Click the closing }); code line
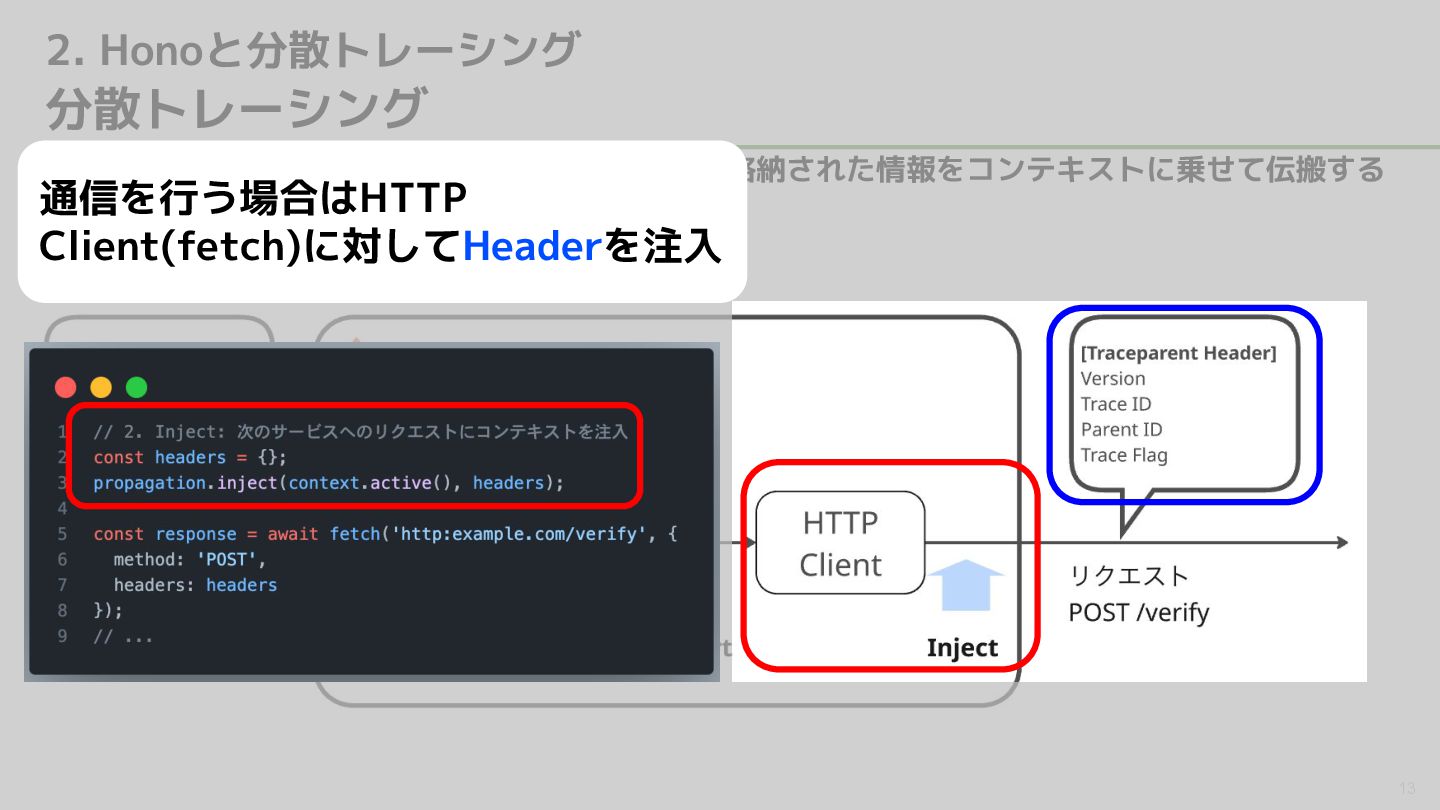 tap(108, 610)
